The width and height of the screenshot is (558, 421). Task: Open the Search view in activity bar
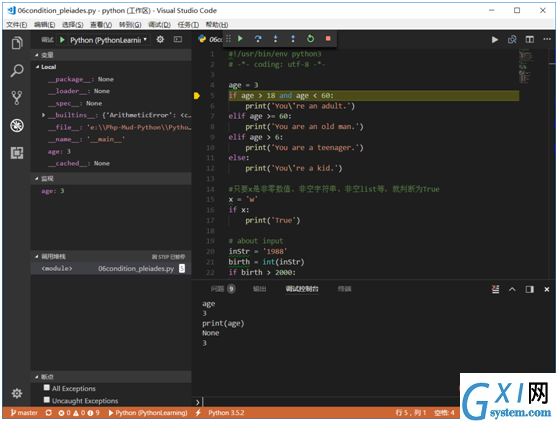point(17,70)
